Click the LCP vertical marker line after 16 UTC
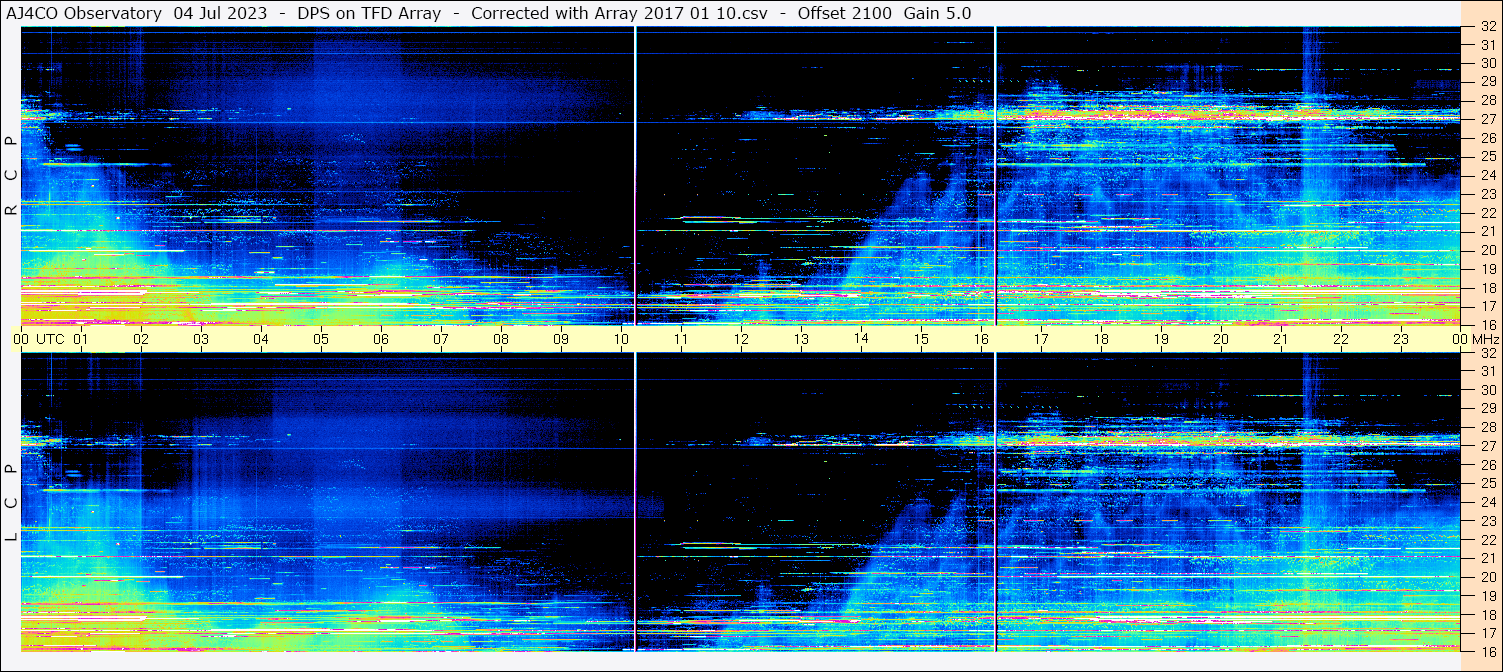 pos(996,502)
